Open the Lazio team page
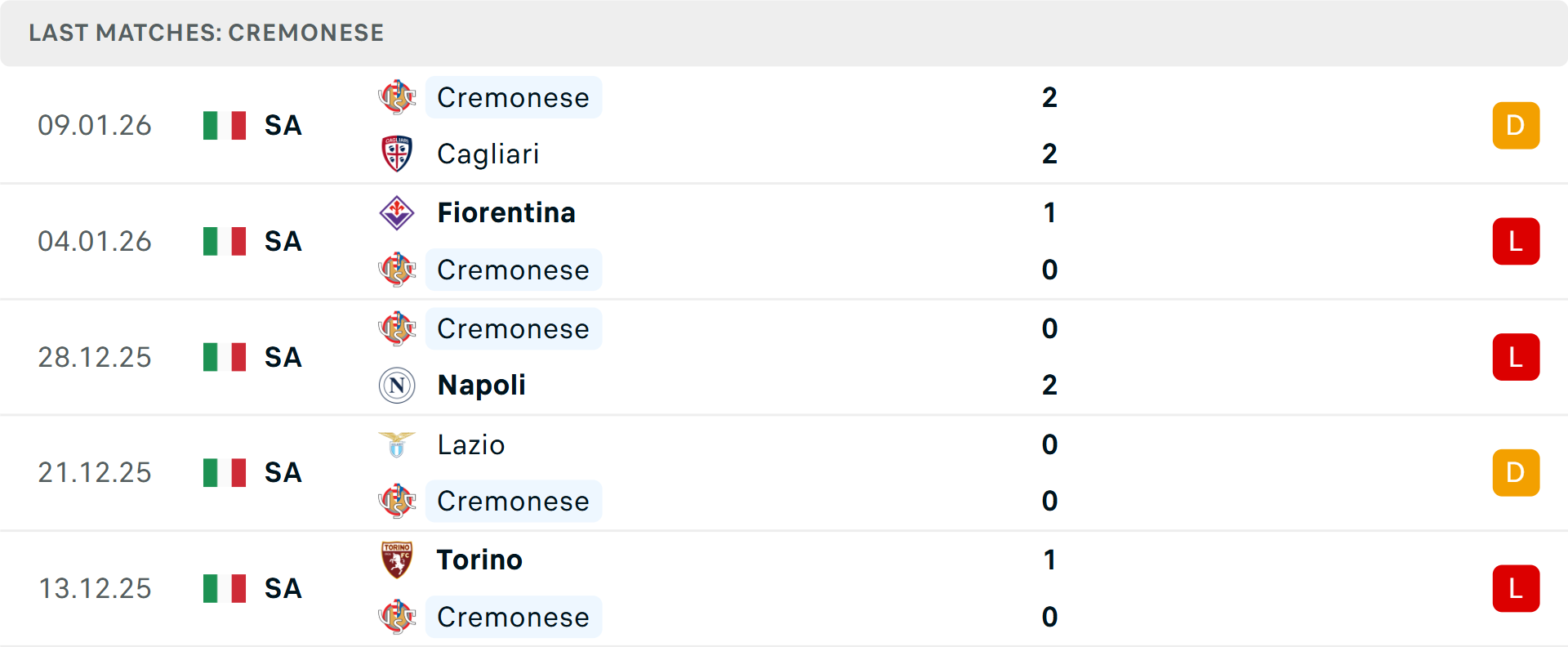The height and width of the screenshot is (647, 1568). [470, 444]
